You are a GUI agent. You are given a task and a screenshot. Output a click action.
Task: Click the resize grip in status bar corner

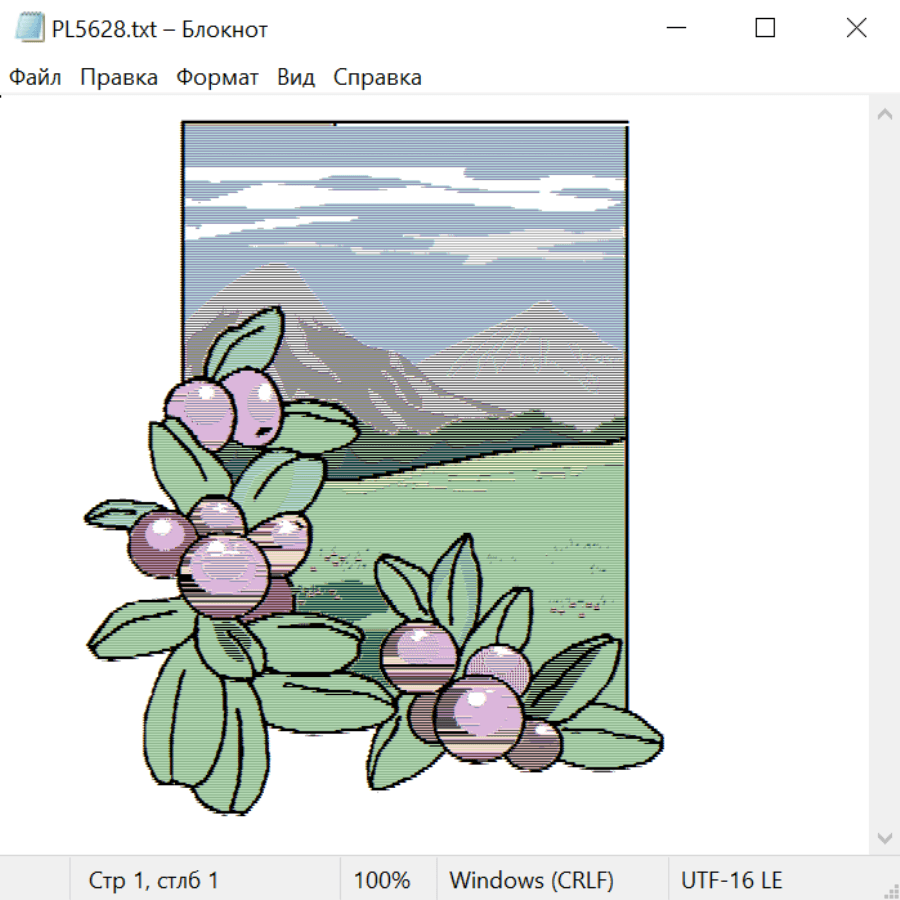(x=891, y=891)
